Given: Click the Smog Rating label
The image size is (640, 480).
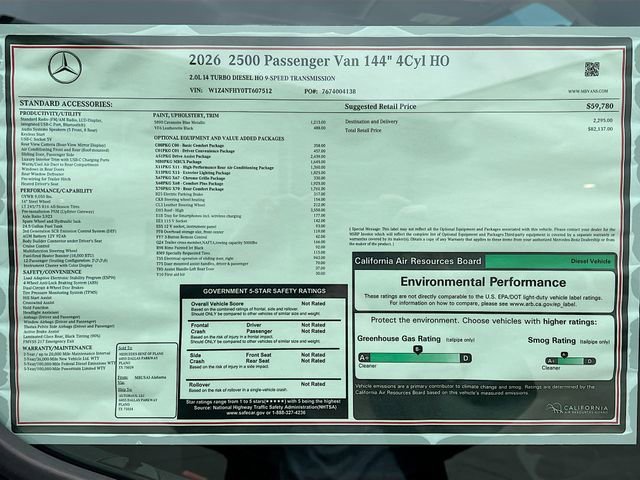Looking at the screenshot, I should (551, 340).
